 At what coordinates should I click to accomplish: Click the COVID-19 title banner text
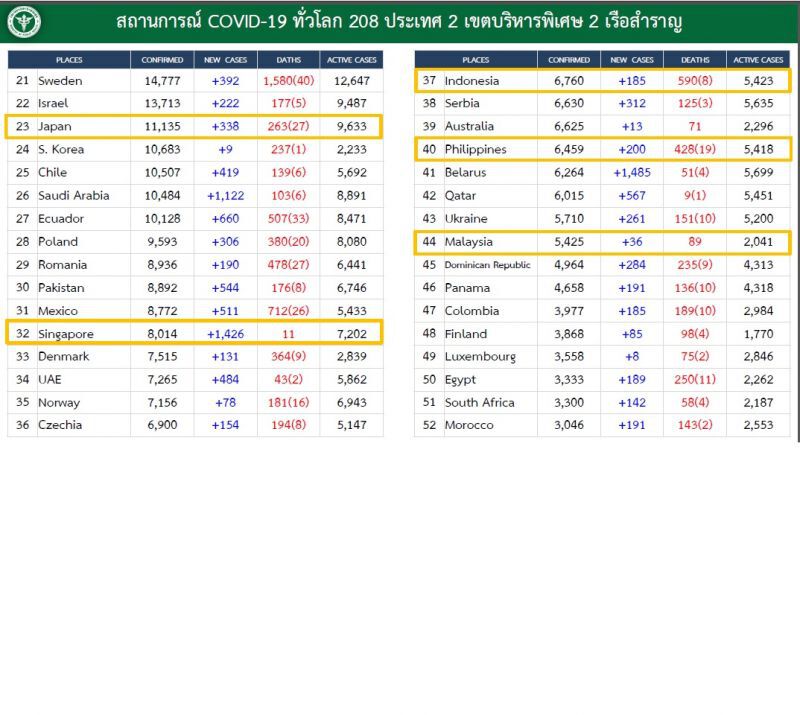click(398, 21)
